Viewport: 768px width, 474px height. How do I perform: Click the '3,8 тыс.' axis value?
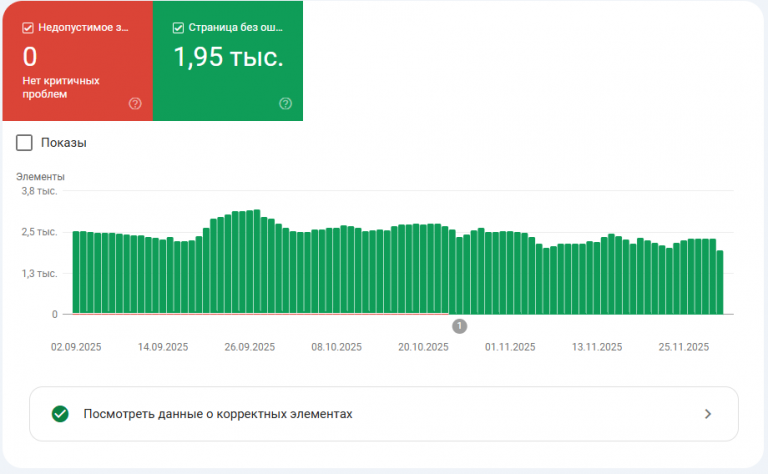(39, 191)
